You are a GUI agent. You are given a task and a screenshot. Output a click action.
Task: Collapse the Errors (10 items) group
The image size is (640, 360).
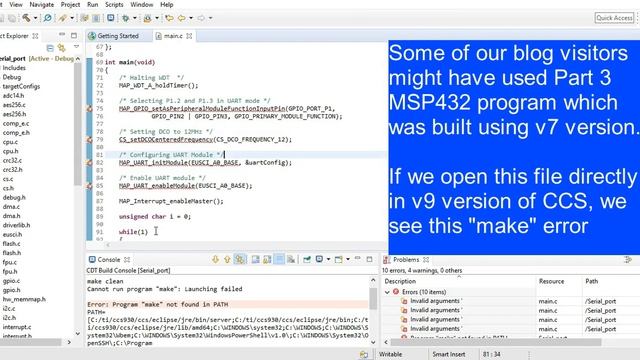coord(387,292)
